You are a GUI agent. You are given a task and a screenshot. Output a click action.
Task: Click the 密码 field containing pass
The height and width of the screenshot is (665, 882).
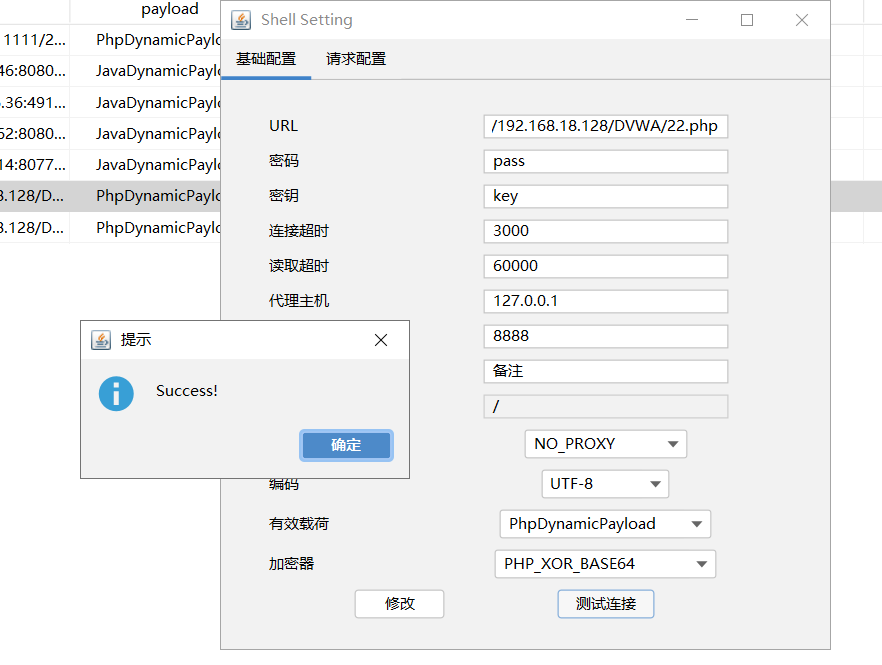605,161
